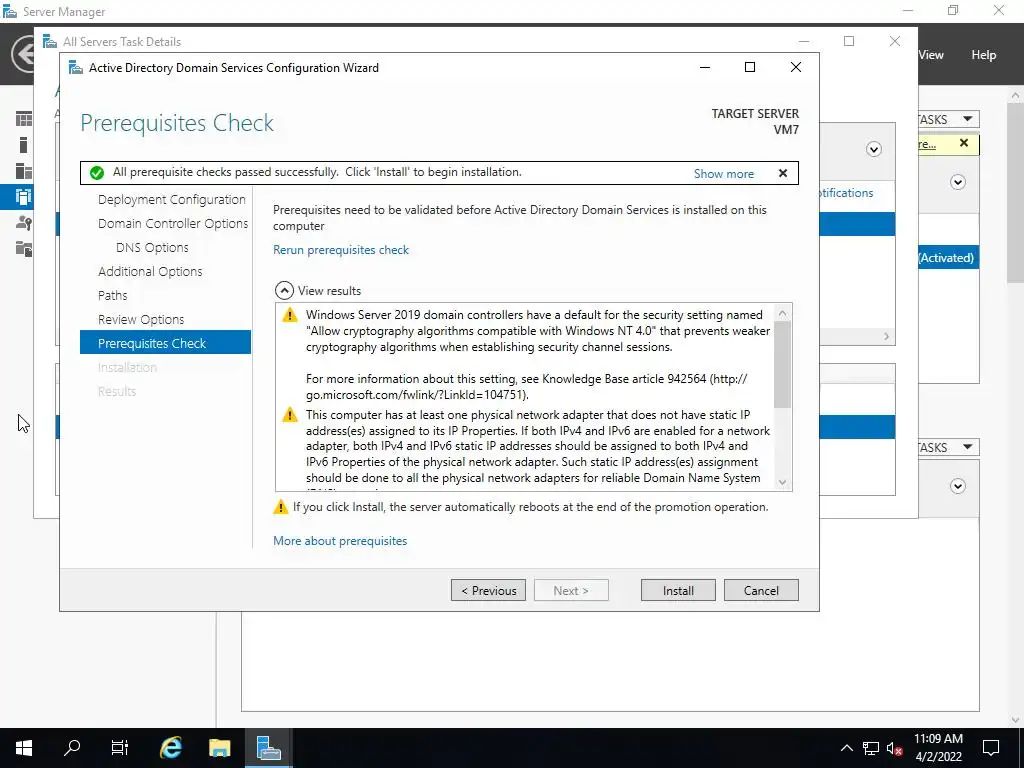Image resolution: width=1024 pixels, height=768 pixels.
Task: Click the Install button
Action: pos(678,590)
